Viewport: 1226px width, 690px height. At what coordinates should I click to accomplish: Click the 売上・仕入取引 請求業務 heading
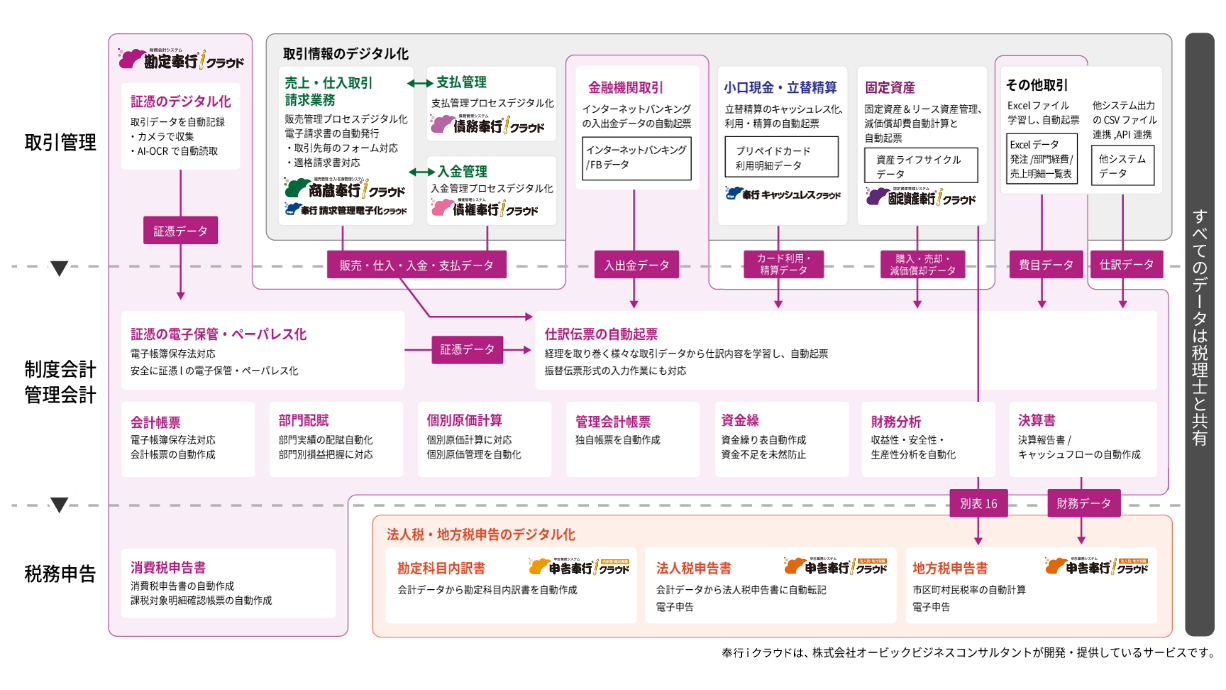[328, 91]
